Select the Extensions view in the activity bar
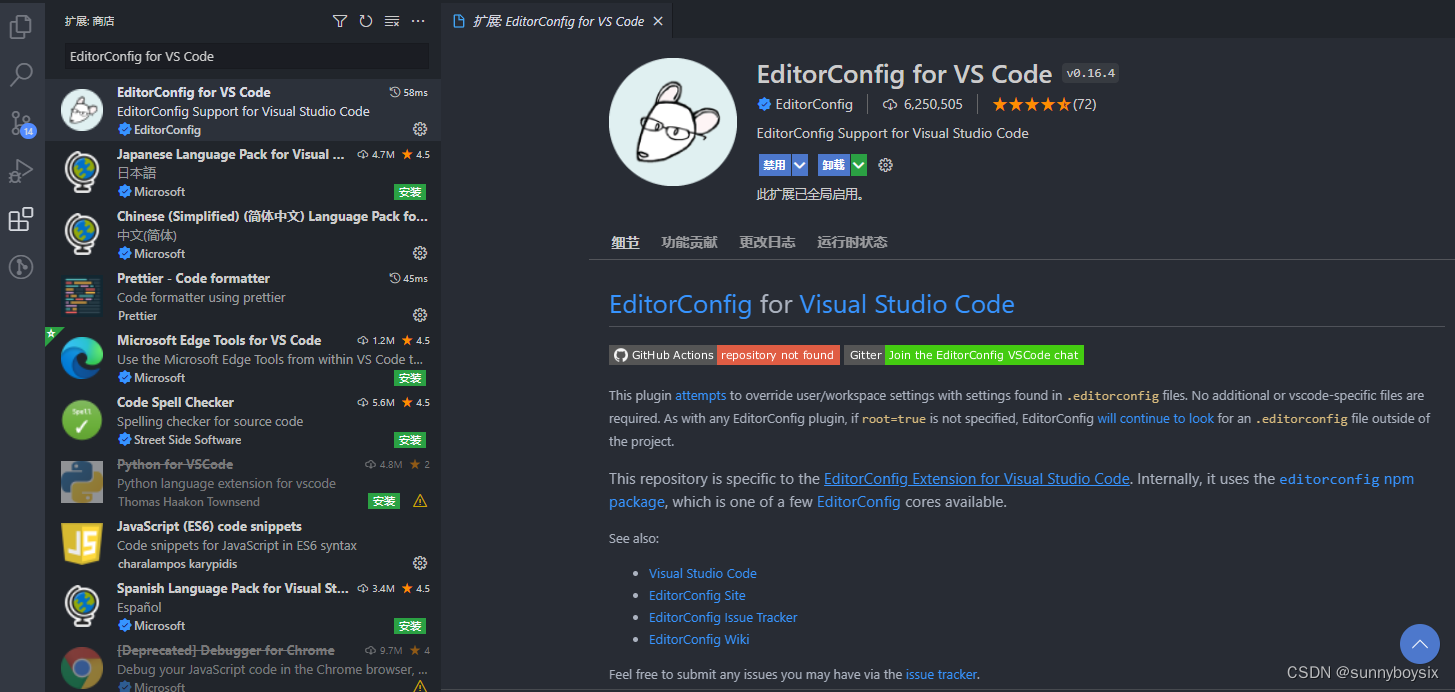 tap(21, 219)
